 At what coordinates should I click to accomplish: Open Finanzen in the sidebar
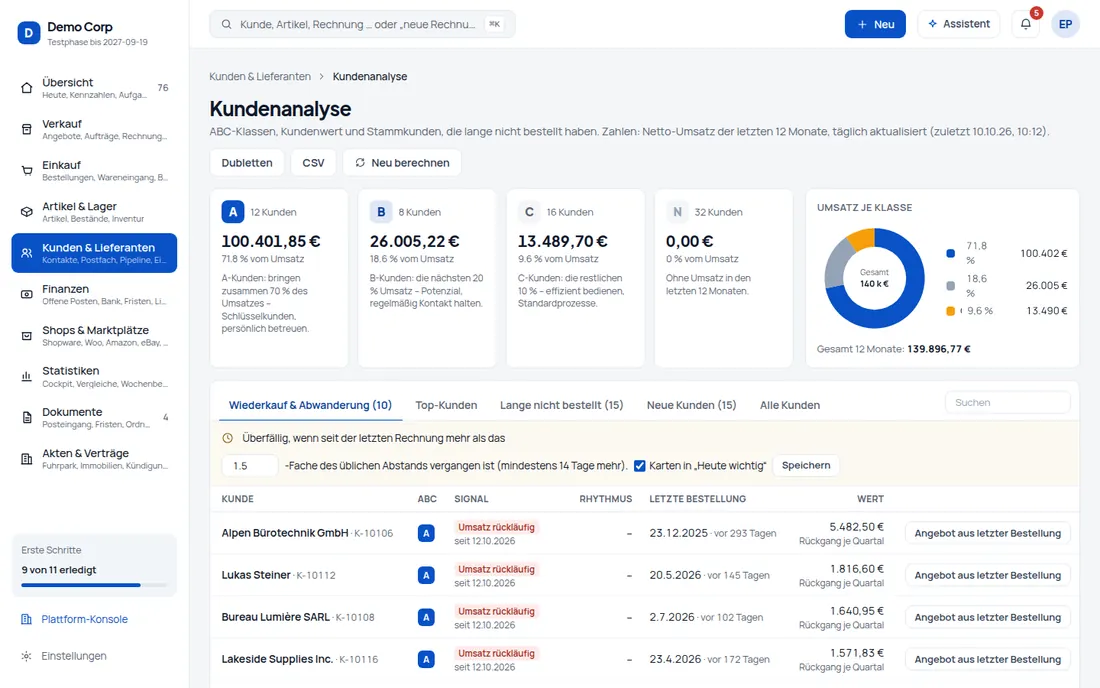[x=94, y=295]
